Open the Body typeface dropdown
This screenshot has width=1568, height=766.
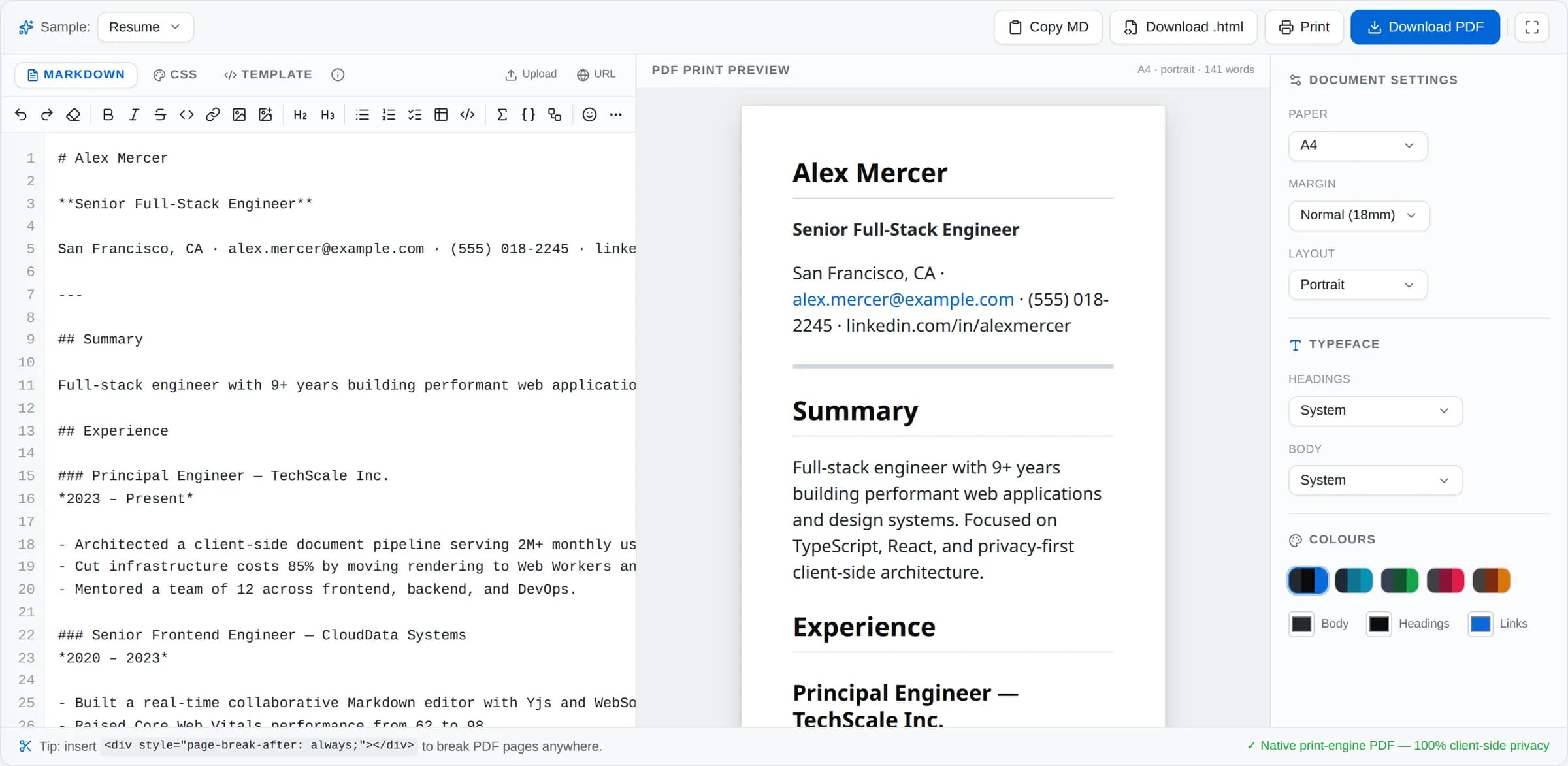[1375, 481]
